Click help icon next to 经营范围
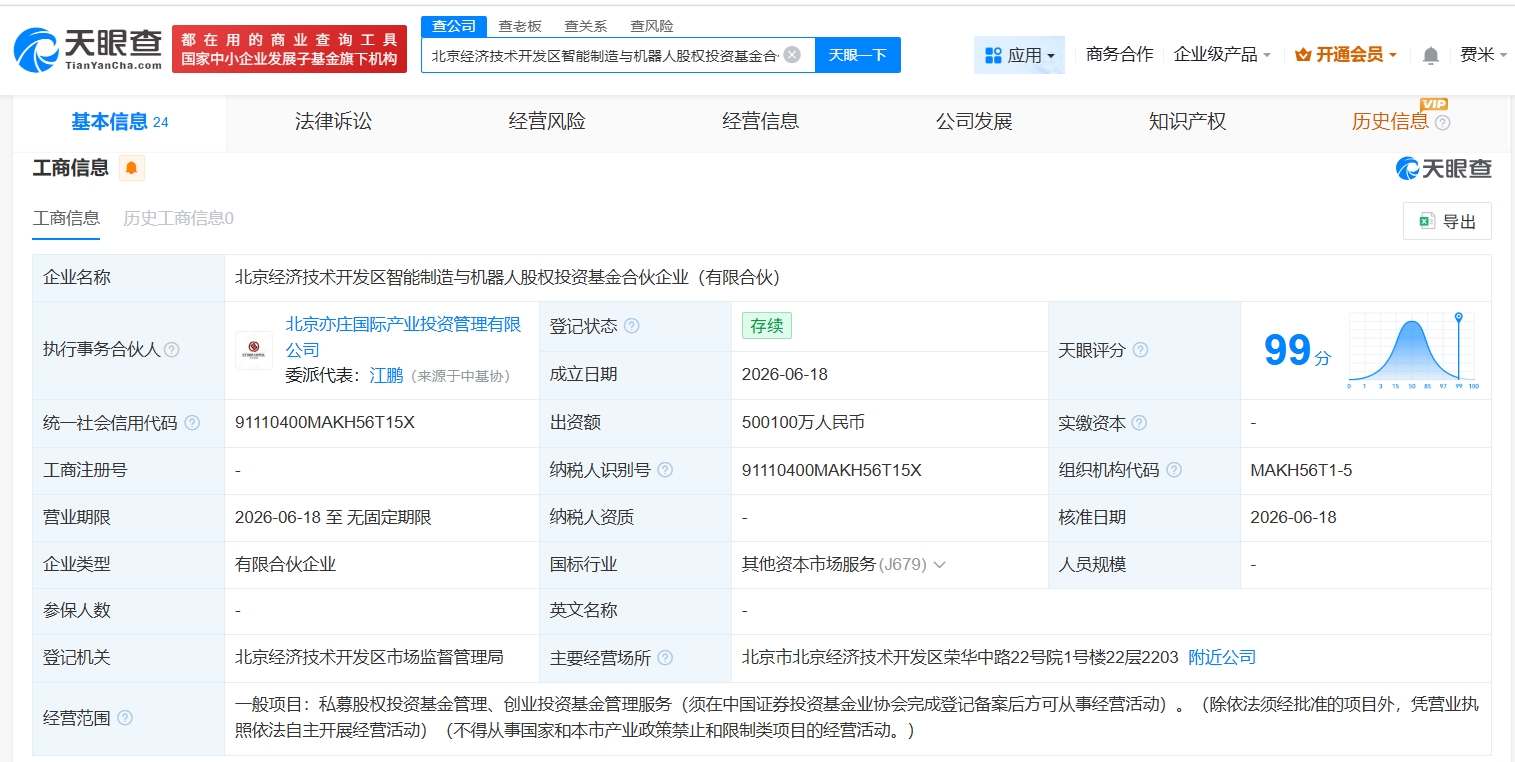This screenshot has width=1515, height=762. point(125,718)
